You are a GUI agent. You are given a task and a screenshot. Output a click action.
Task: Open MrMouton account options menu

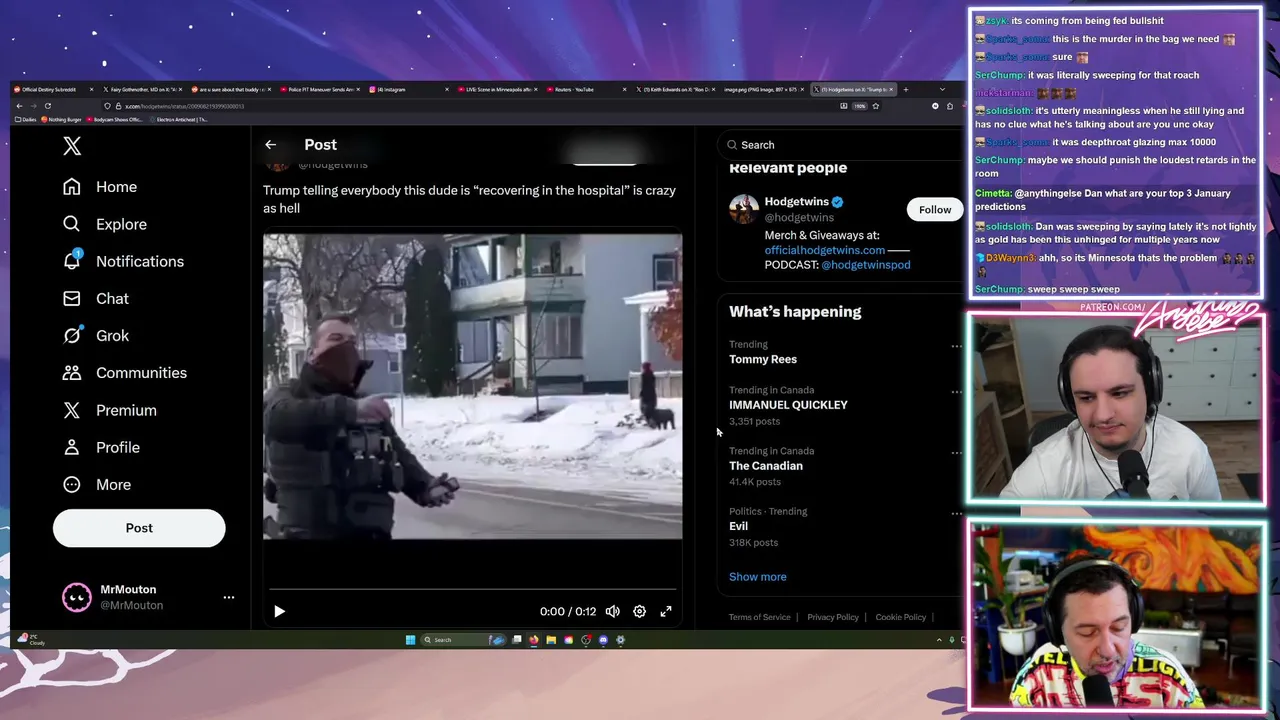[x=228, y=597]
